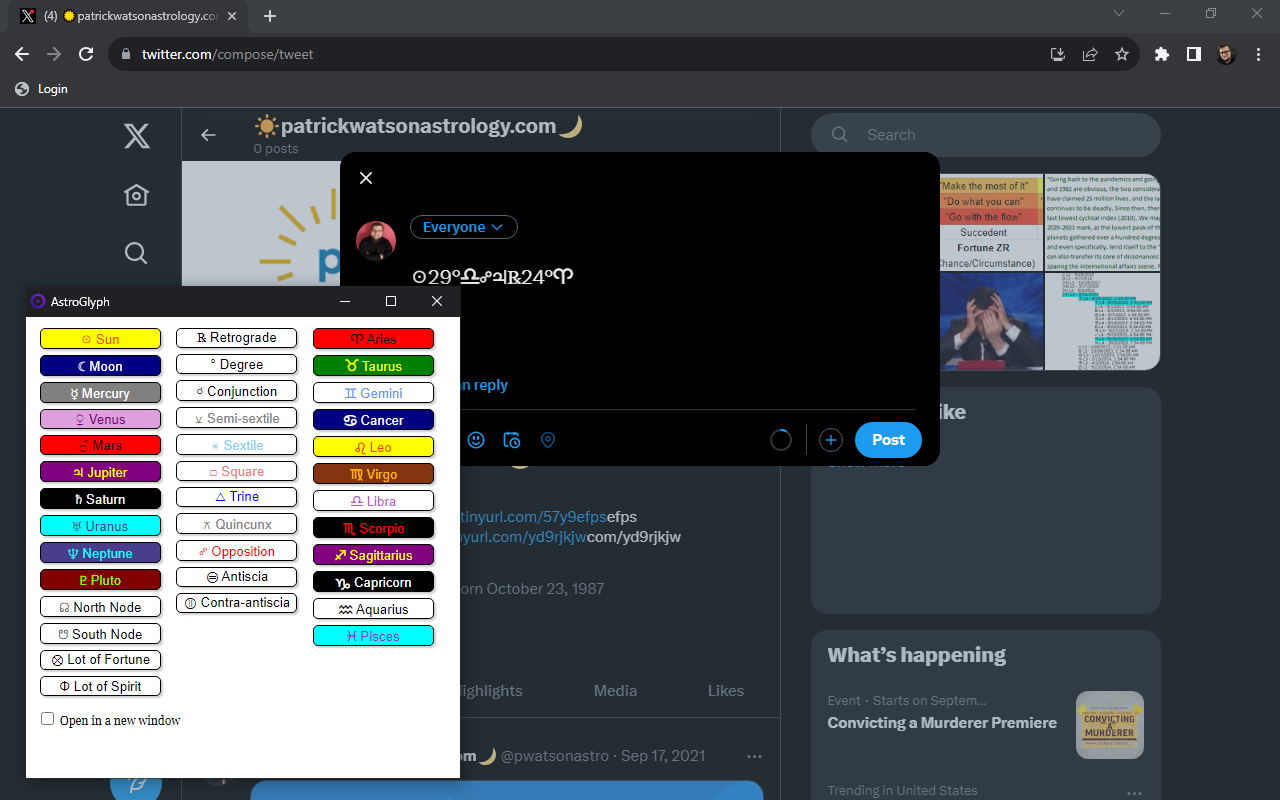Open the Likes tab
Viewport: 1280px width, 800px height.
(726, 690)
